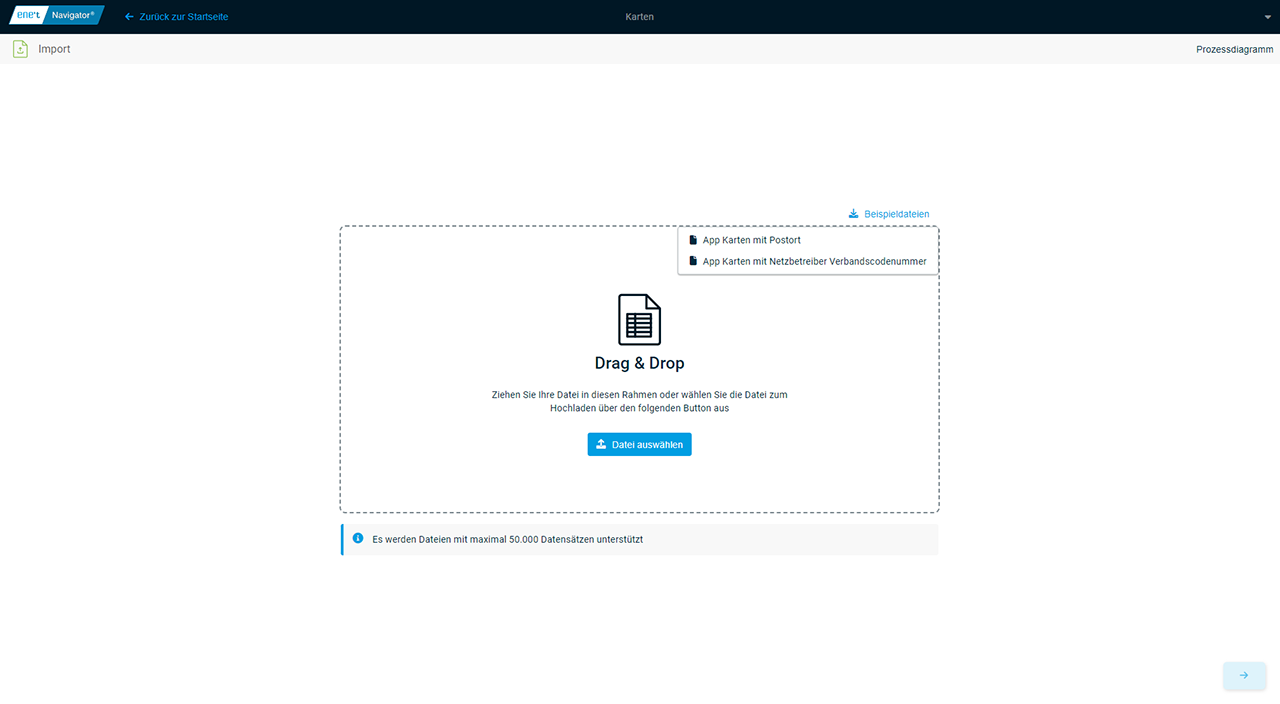Click the file icon beside Postort entry
The height and width of the screenshot is (704, 1280).
click(693, 240)
